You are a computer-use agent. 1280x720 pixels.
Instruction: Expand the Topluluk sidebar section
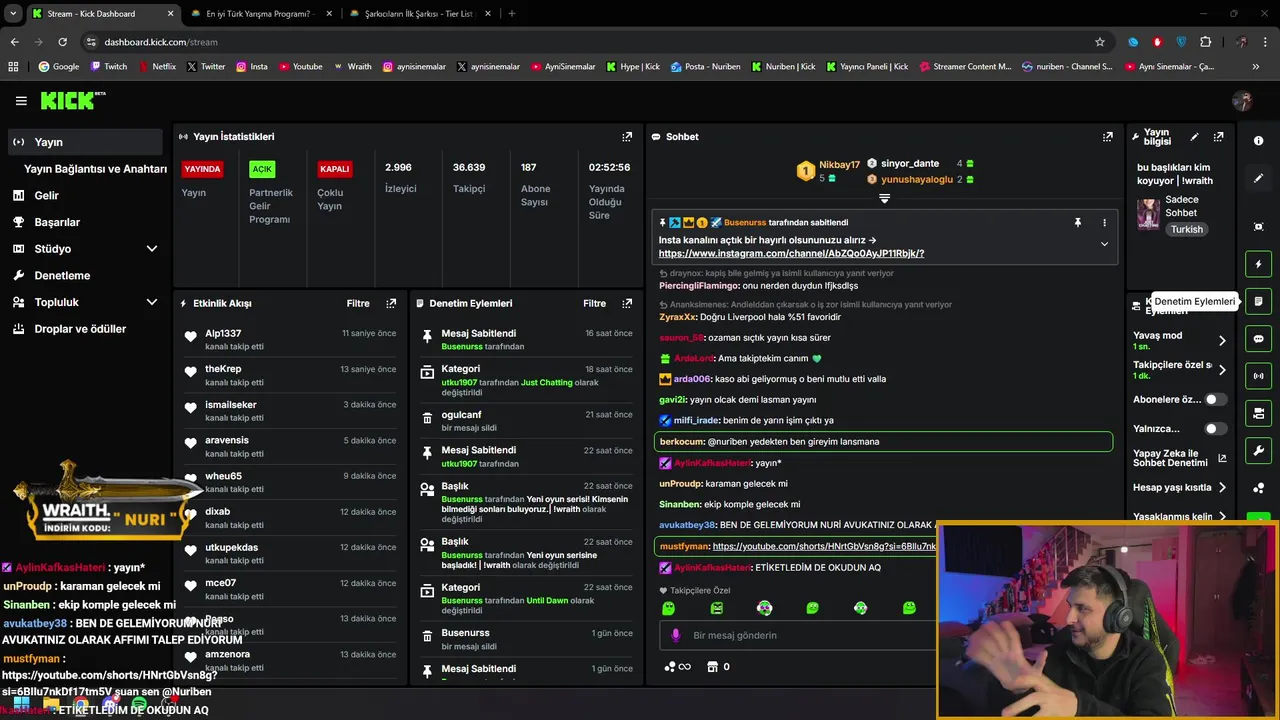pos(152,302)
